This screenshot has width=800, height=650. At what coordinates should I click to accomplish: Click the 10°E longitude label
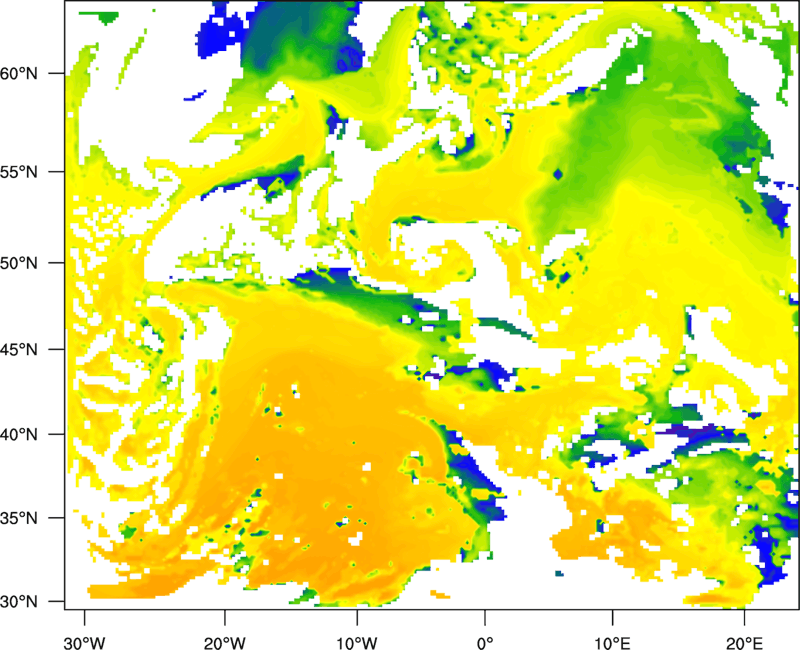pos(611,643)
